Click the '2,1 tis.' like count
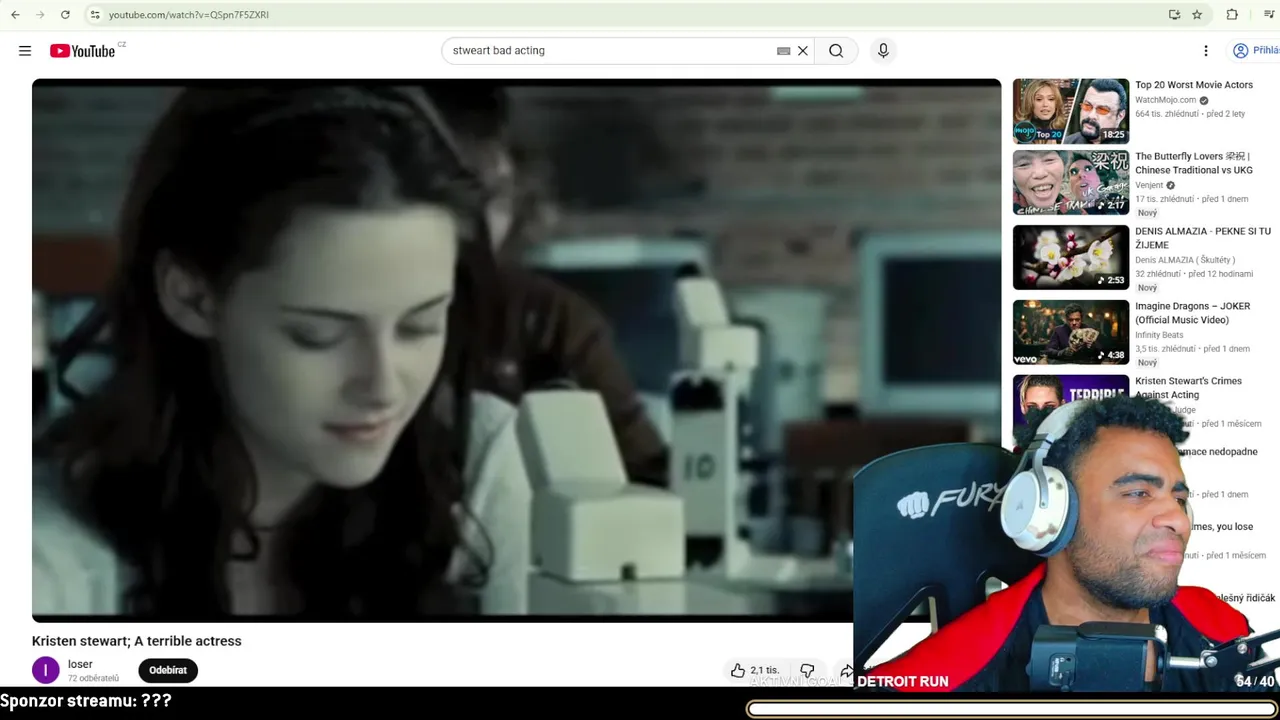1280x720 pixels. click(x=765, y=670)
